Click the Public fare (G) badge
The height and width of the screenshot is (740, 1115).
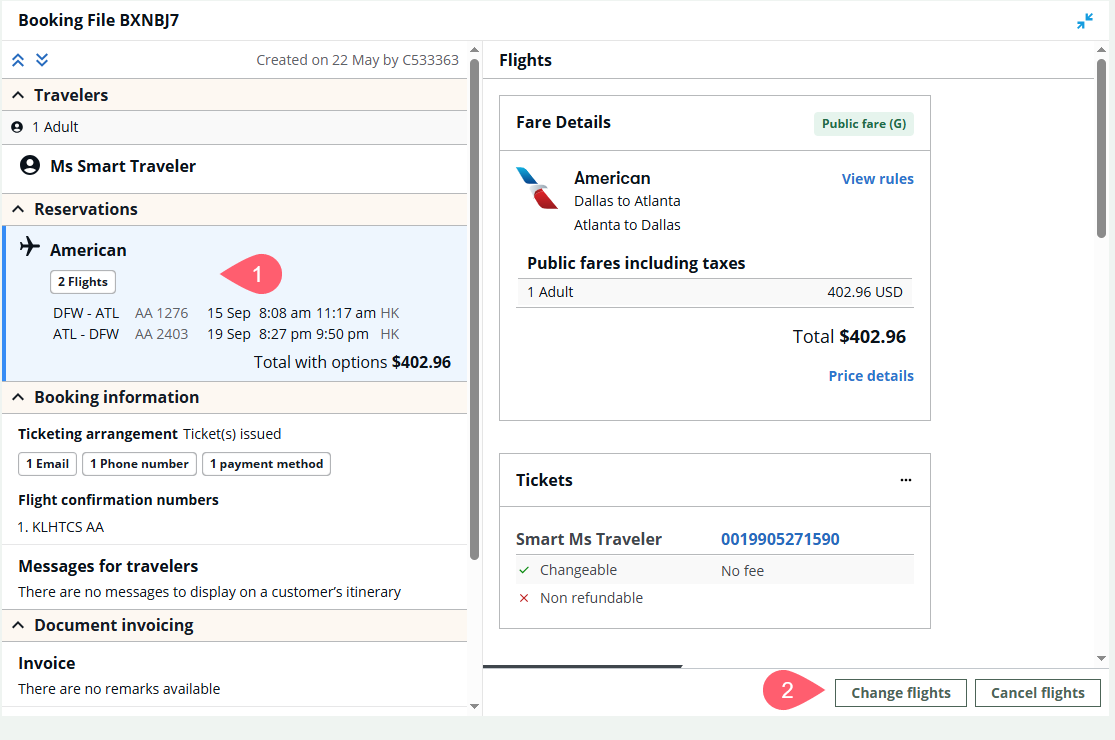point(864,124)
